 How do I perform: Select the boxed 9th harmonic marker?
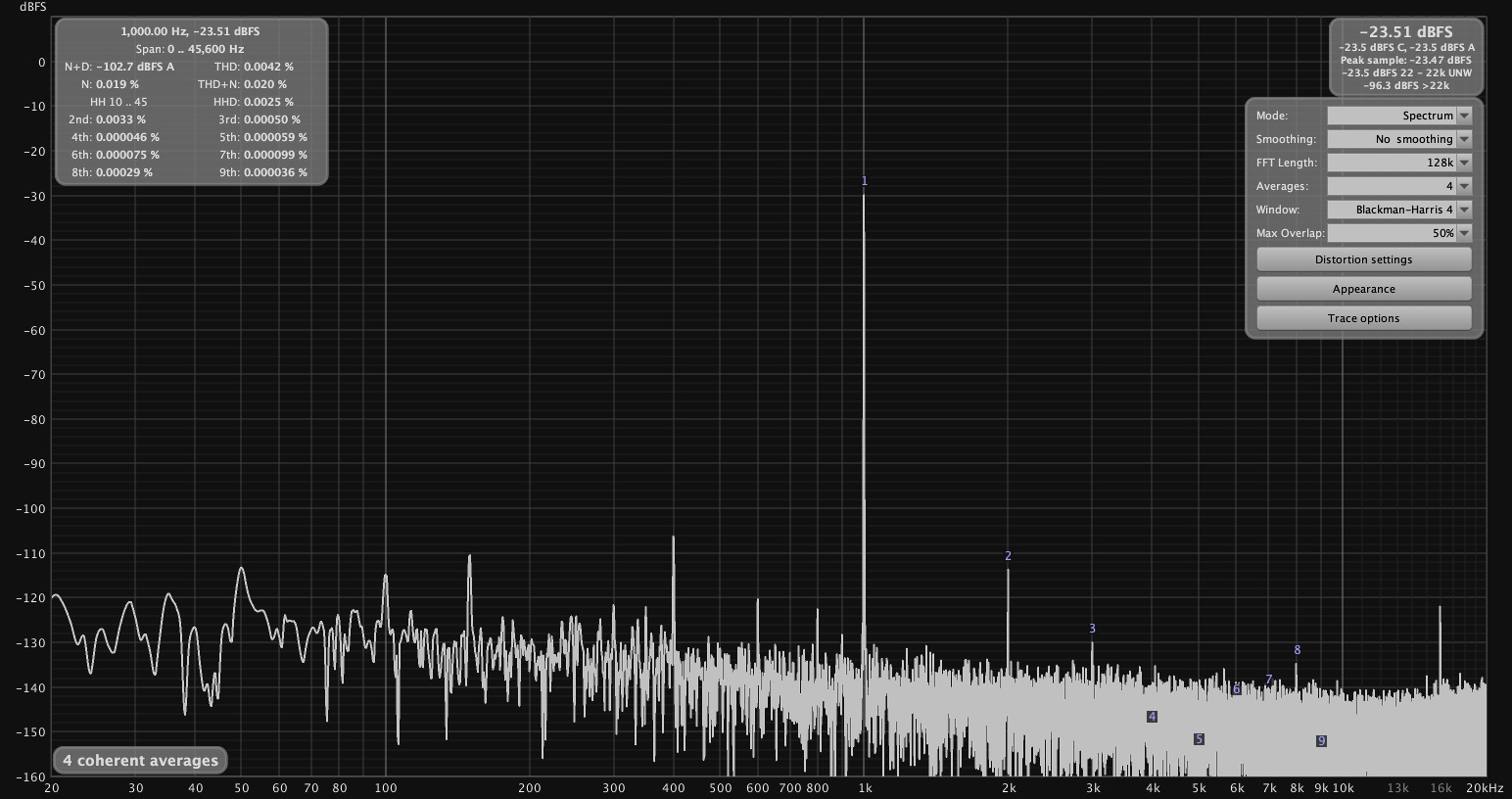pyautogui.click(x=1321, y=741)
